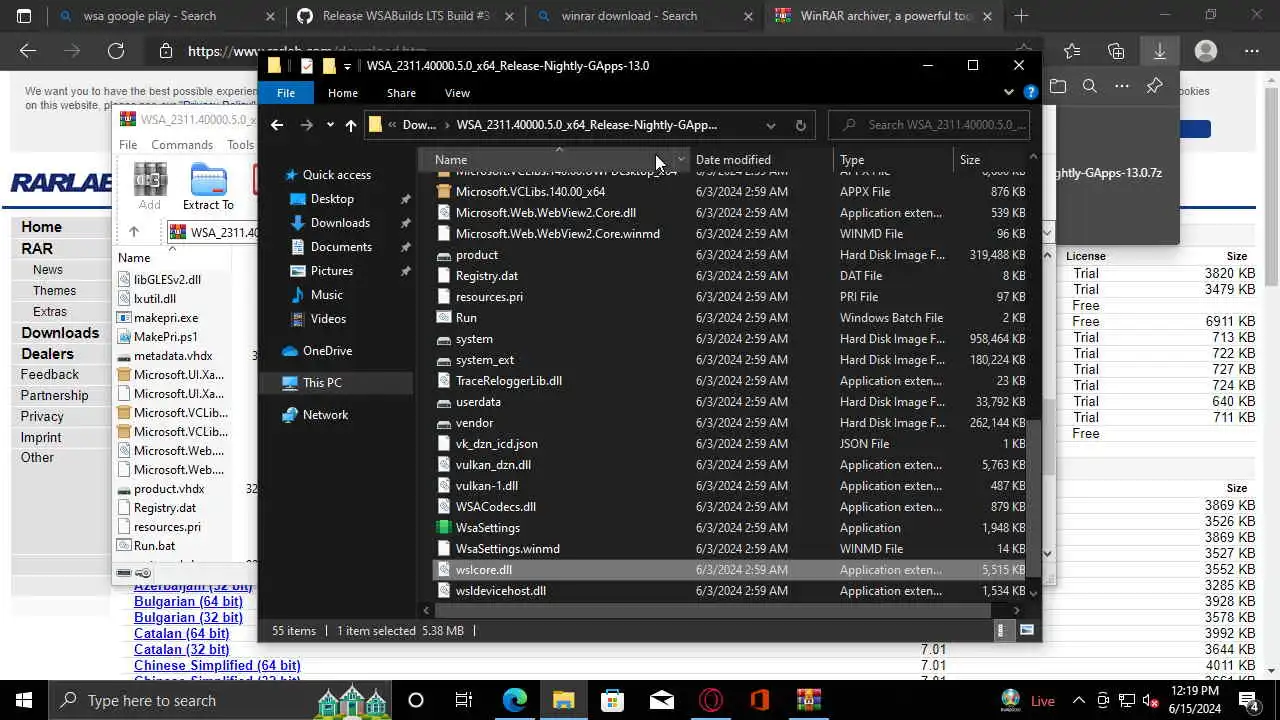Pin the Edge downloads panel

1154,87
